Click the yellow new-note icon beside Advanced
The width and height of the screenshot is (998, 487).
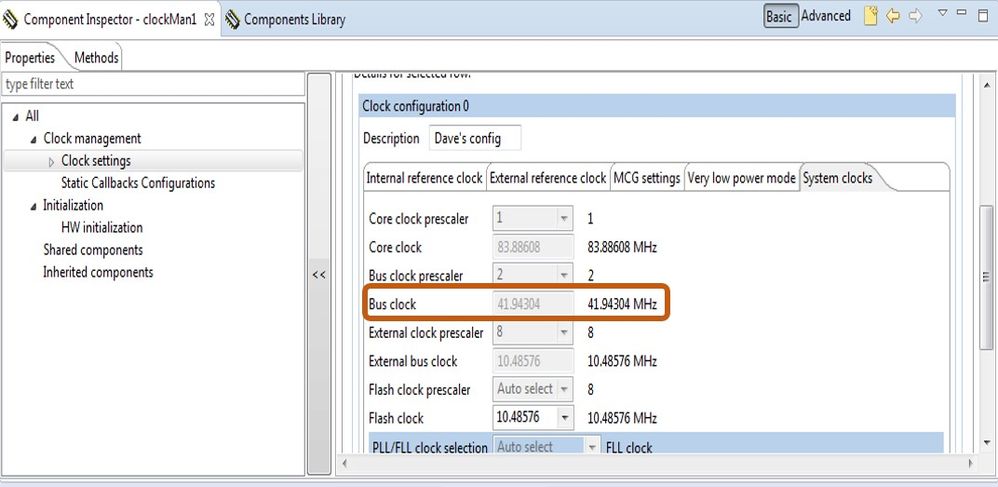[x=871, y=16]
